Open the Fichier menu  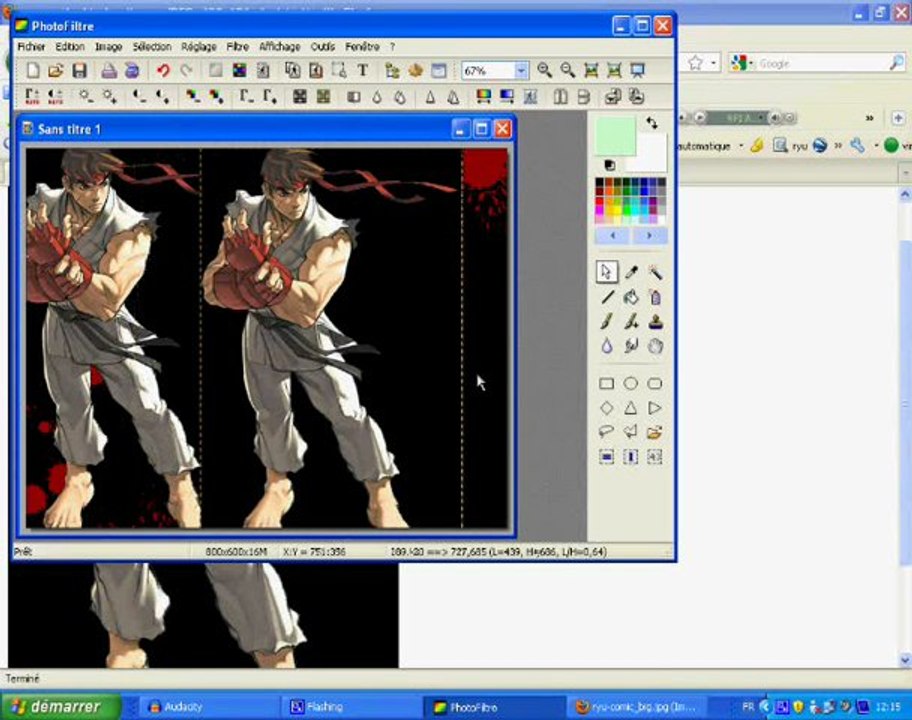tap(31, 47)
